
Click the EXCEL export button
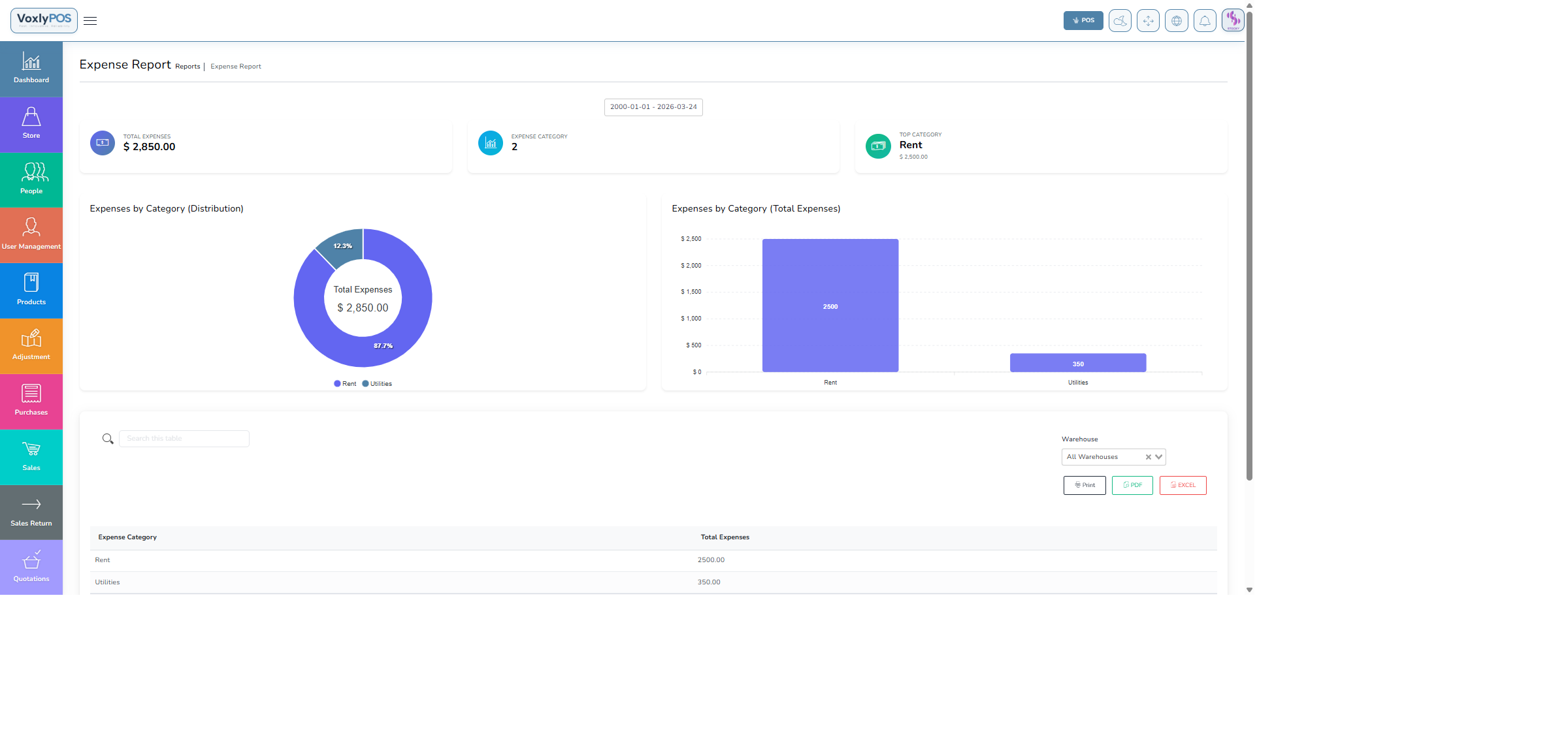pyautogui.click(x=1183, y=485)
